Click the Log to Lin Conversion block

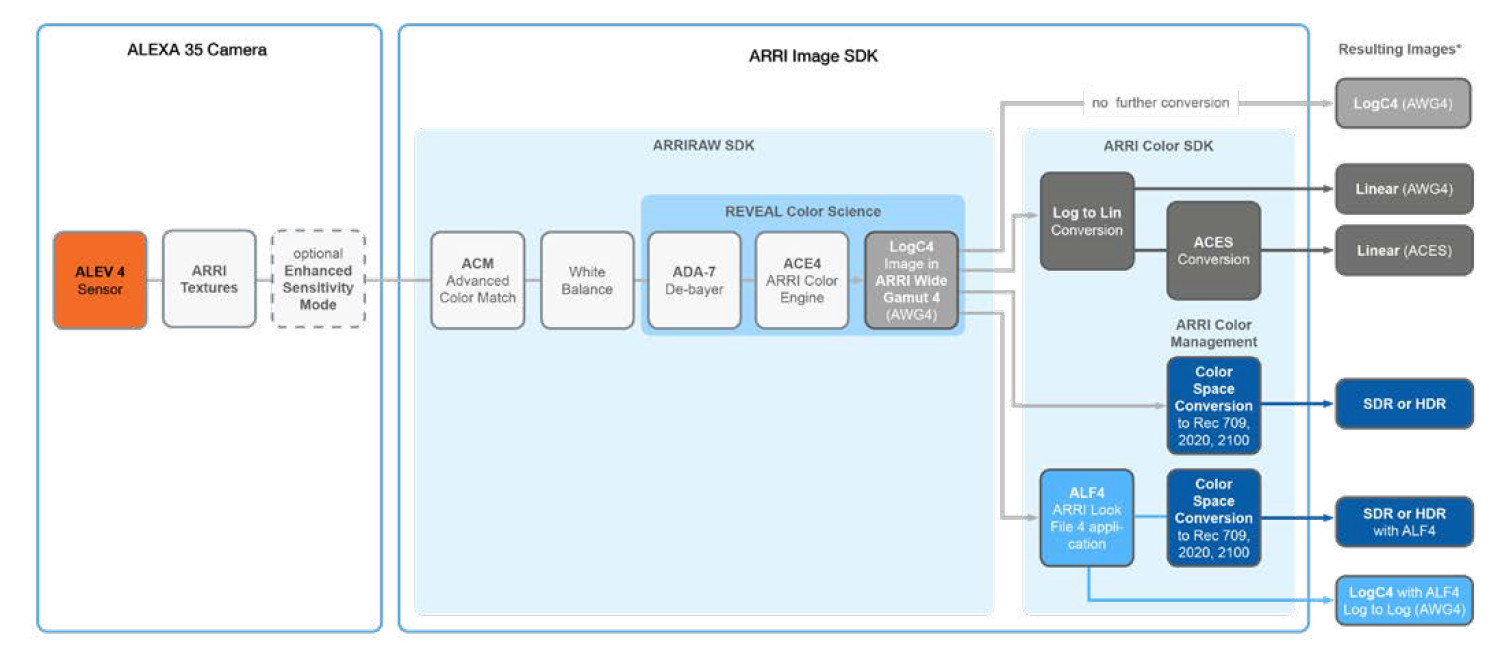coord(1087,221)
